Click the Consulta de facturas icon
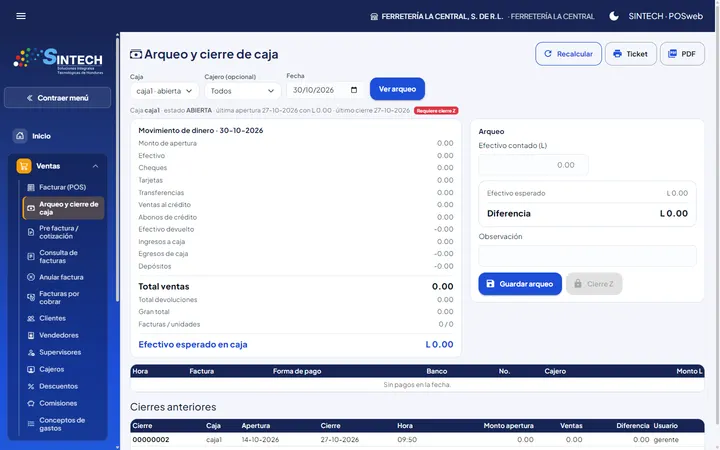Viewport: 720px width, 450px height. [x=31, y=257]
